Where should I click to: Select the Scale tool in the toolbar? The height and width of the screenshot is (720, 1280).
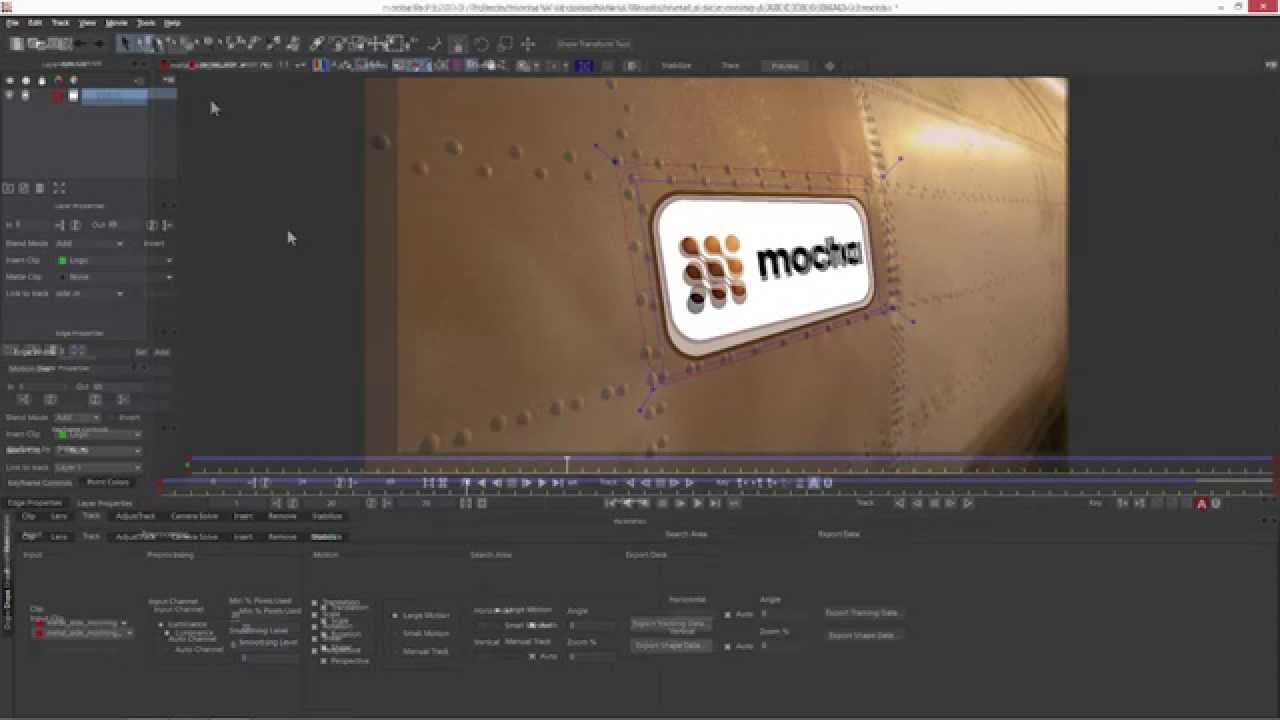[505, 44]
